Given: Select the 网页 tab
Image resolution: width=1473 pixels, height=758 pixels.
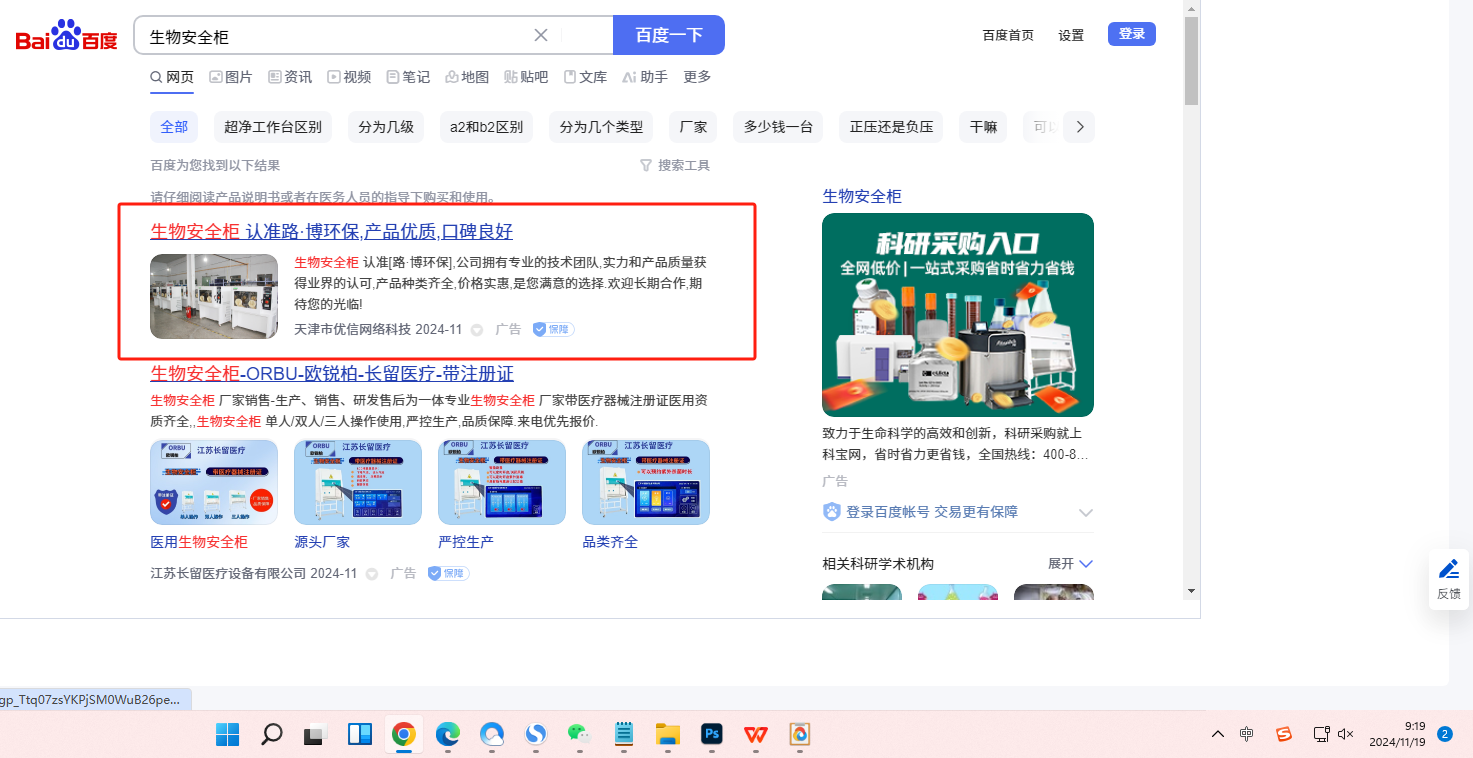Looking at the screenshot, I should 172,77.
